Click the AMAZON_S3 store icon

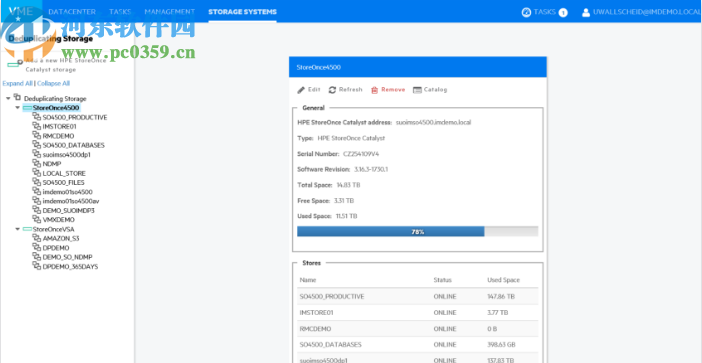pyautogui.click(x=36, y=238)
